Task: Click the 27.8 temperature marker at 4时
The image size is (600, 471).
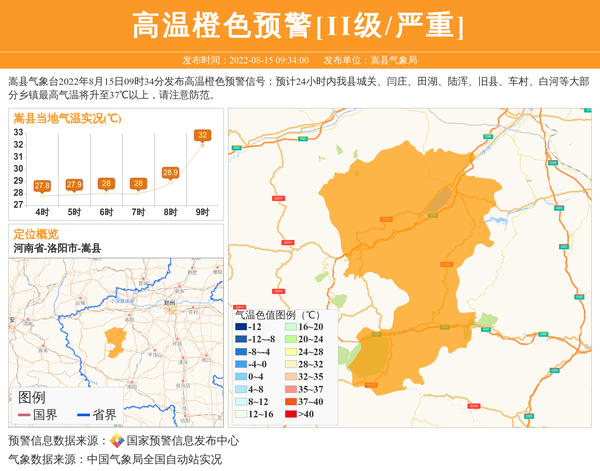Action: click(42, 186)
